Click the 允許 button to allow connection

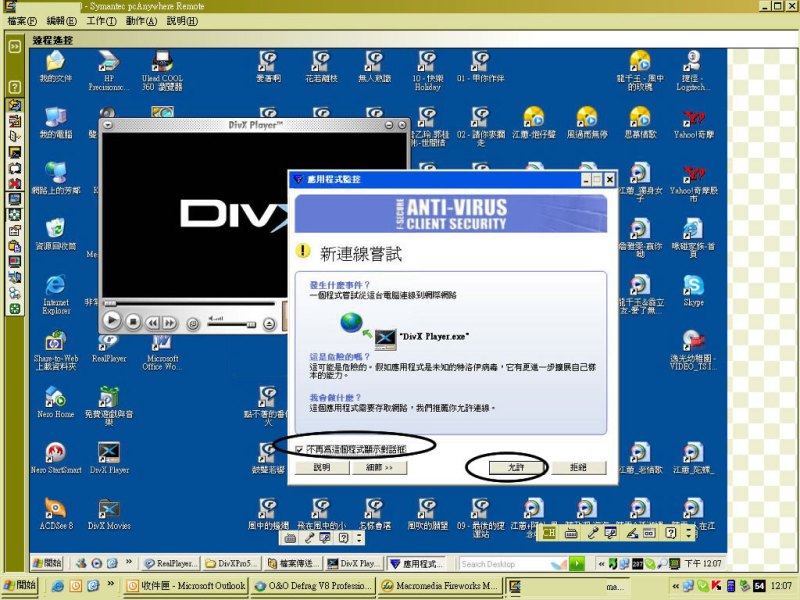tap(516, 467)
